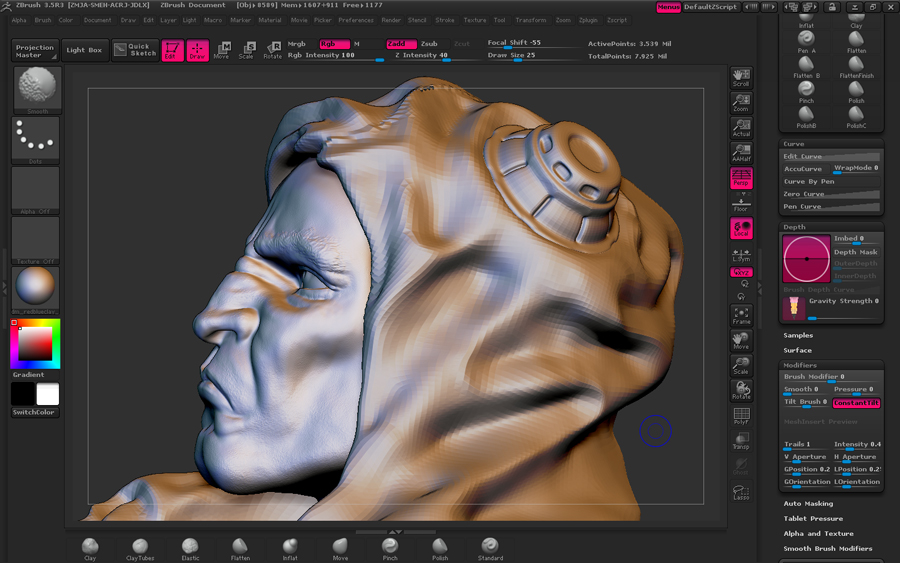This screenshot has width=900, height=563.
Task: Choose the PolishC brush in palette
Action: [856, 118]
